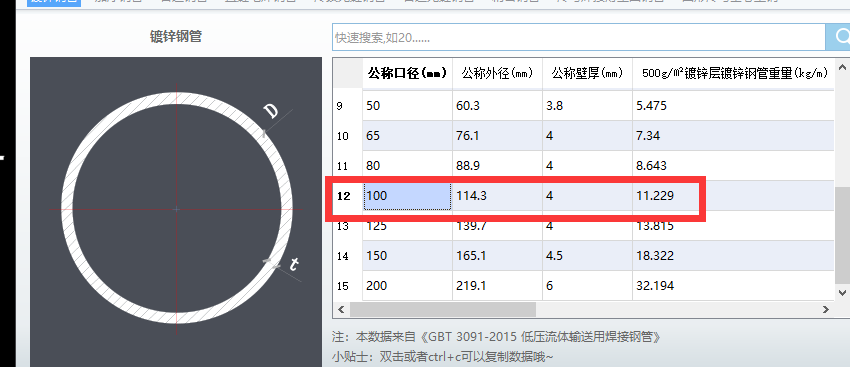Screen dimensions: 850x367
Task: Click the search magnifier button
Action: pos(838,37)
